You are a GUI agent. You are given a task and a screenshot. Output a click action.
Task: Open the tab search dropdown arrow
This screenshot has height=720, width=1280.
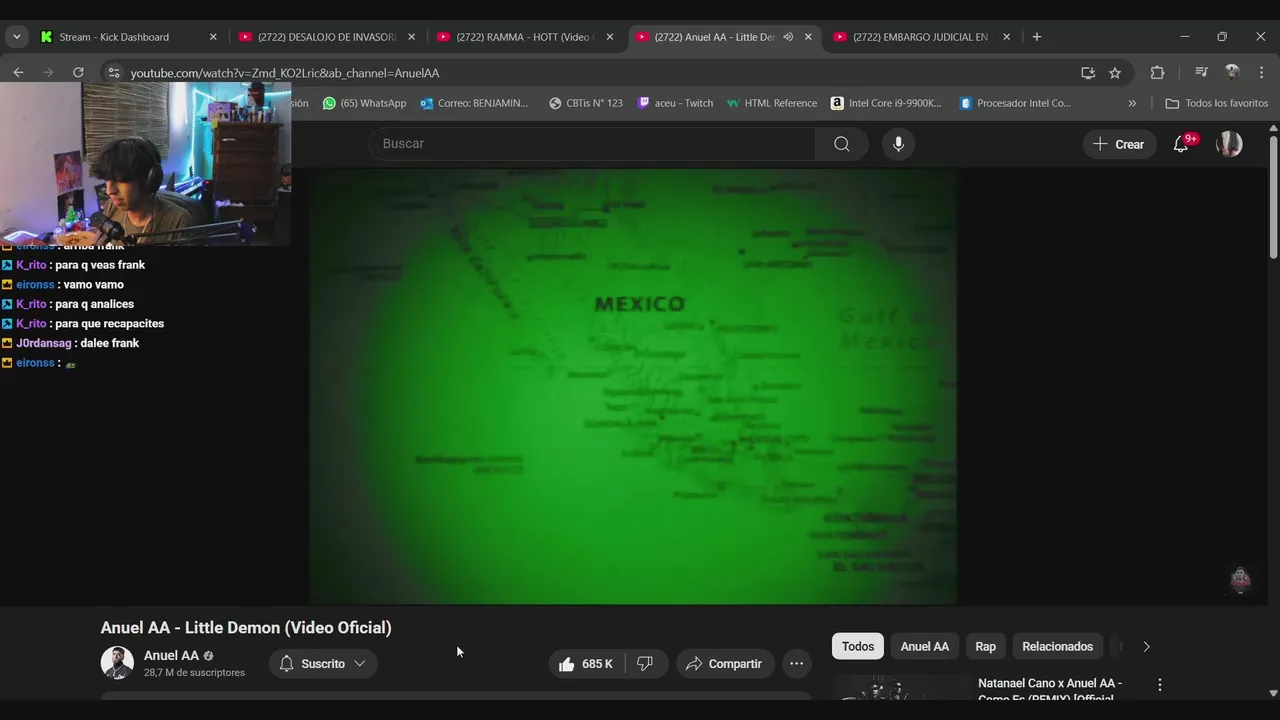[16, 37]
